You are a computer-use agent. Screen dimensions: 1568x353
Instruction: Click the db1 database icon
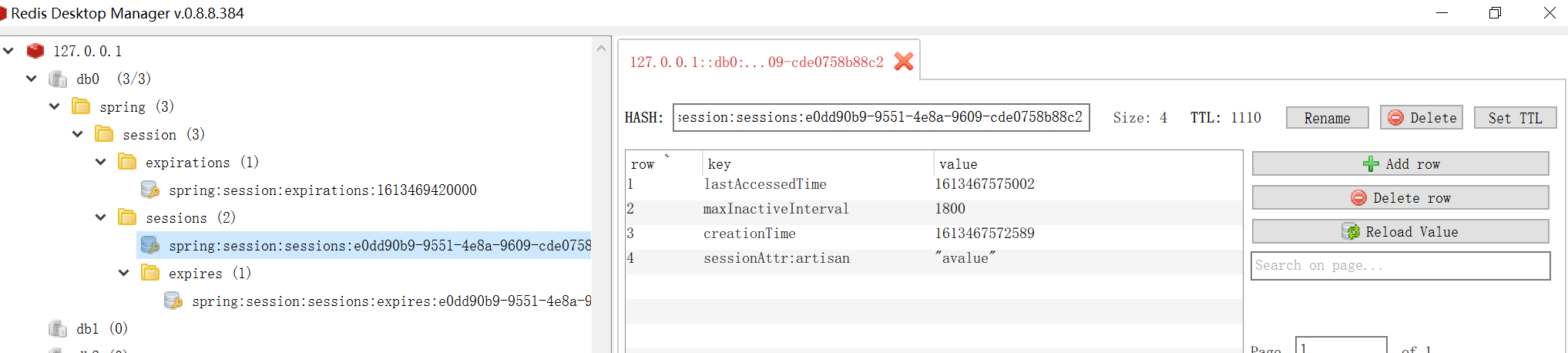pos(58,328)
